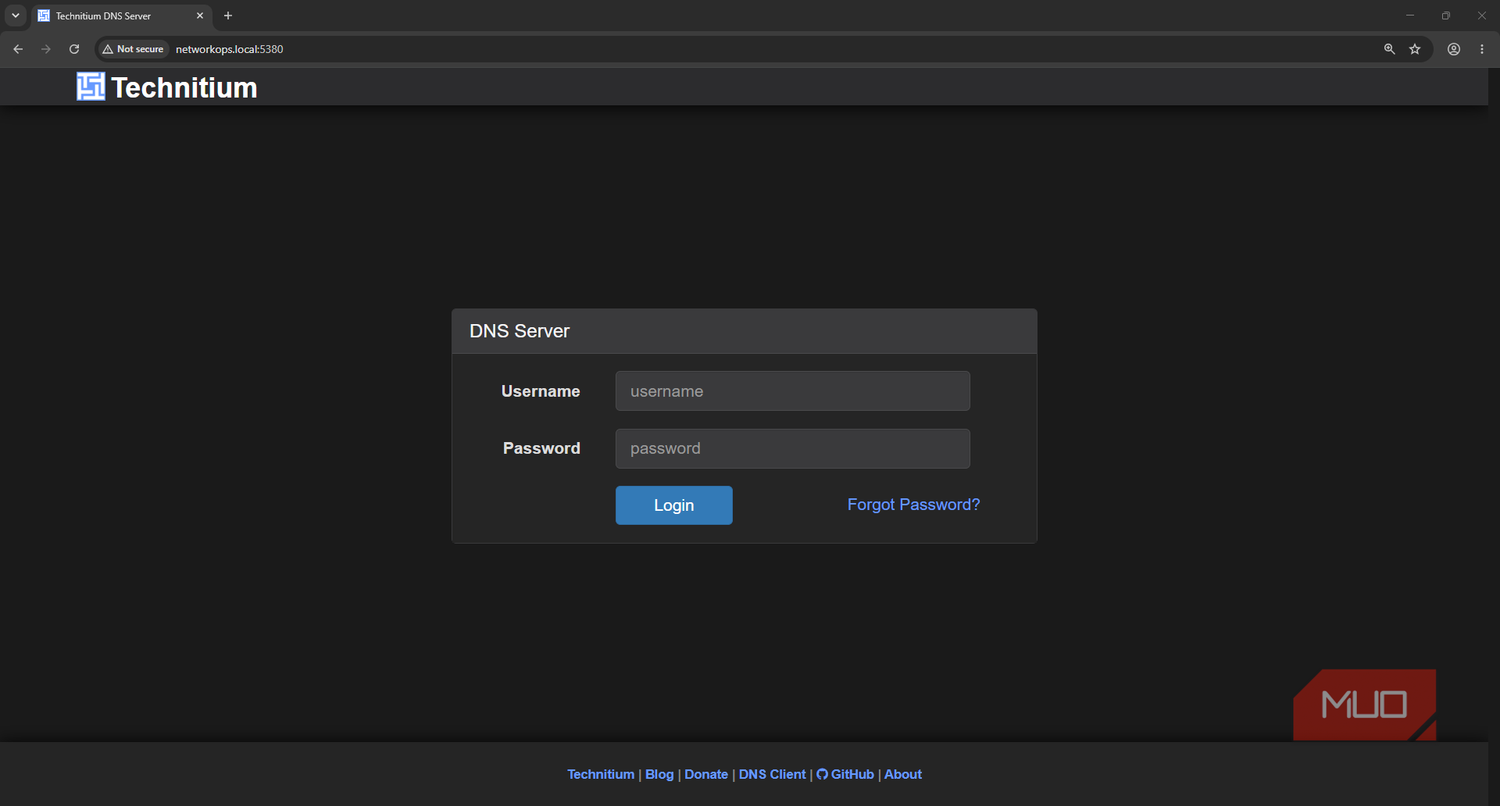The height and width of the screenshot is (806, 1500).
Task: Open a new browser tab
Action: click(x=228, y=16)
